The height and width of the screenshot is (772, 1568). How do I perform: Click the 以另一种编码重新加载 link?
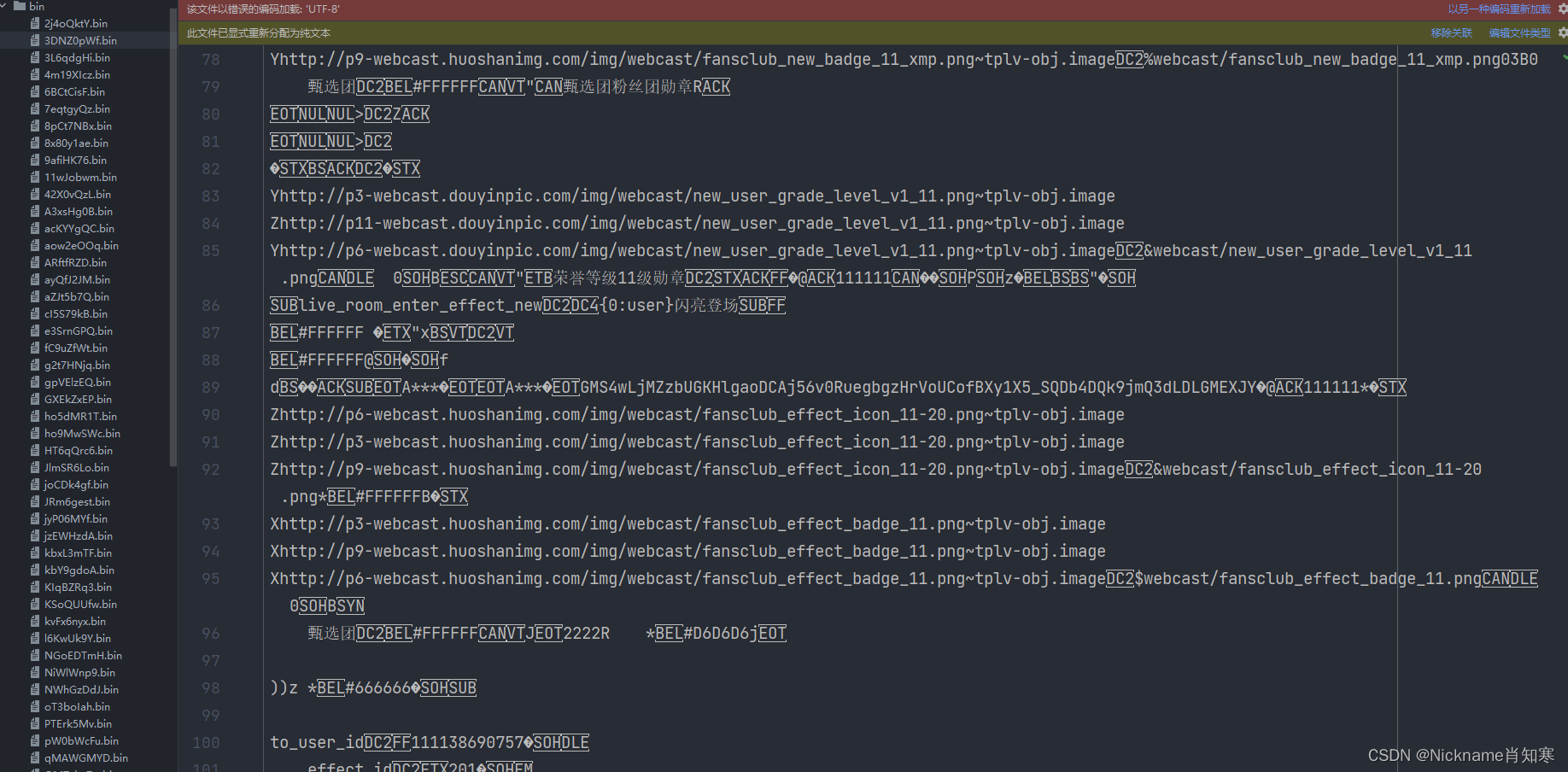point(1499,9)
